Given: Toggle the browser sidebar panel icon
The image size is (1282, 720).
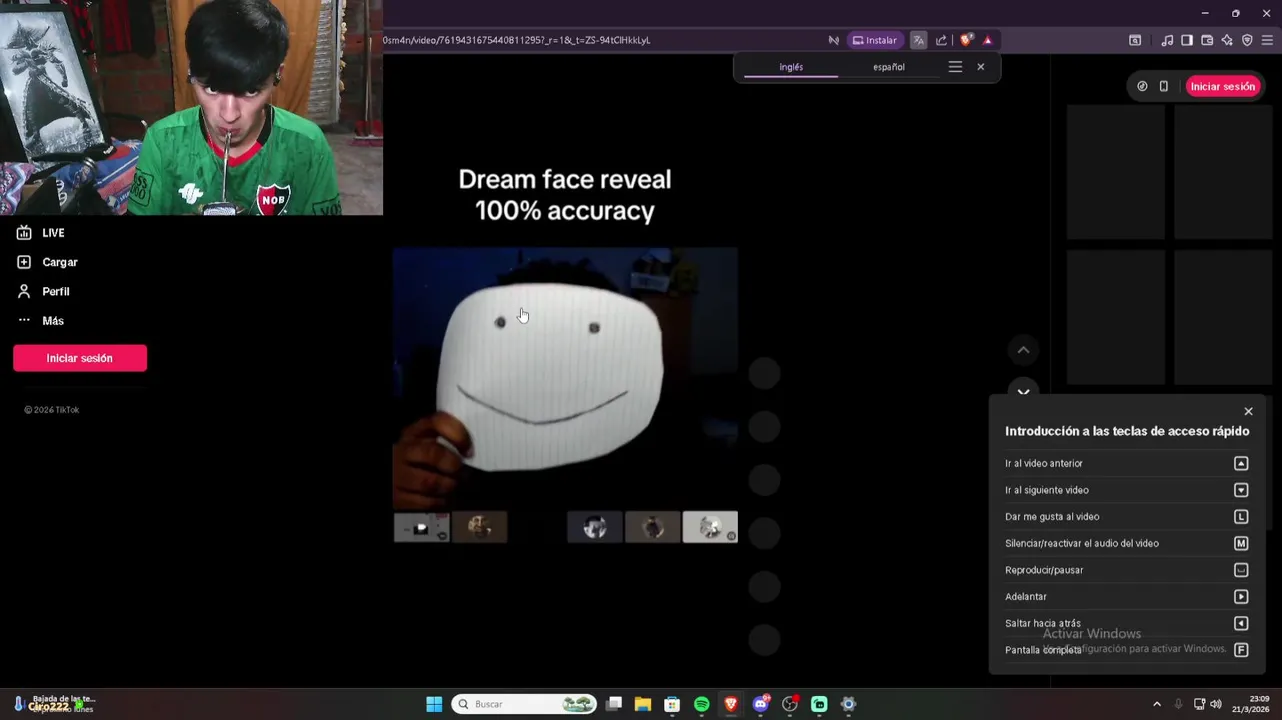Looking at the screenshot, I should (1187, 40).
